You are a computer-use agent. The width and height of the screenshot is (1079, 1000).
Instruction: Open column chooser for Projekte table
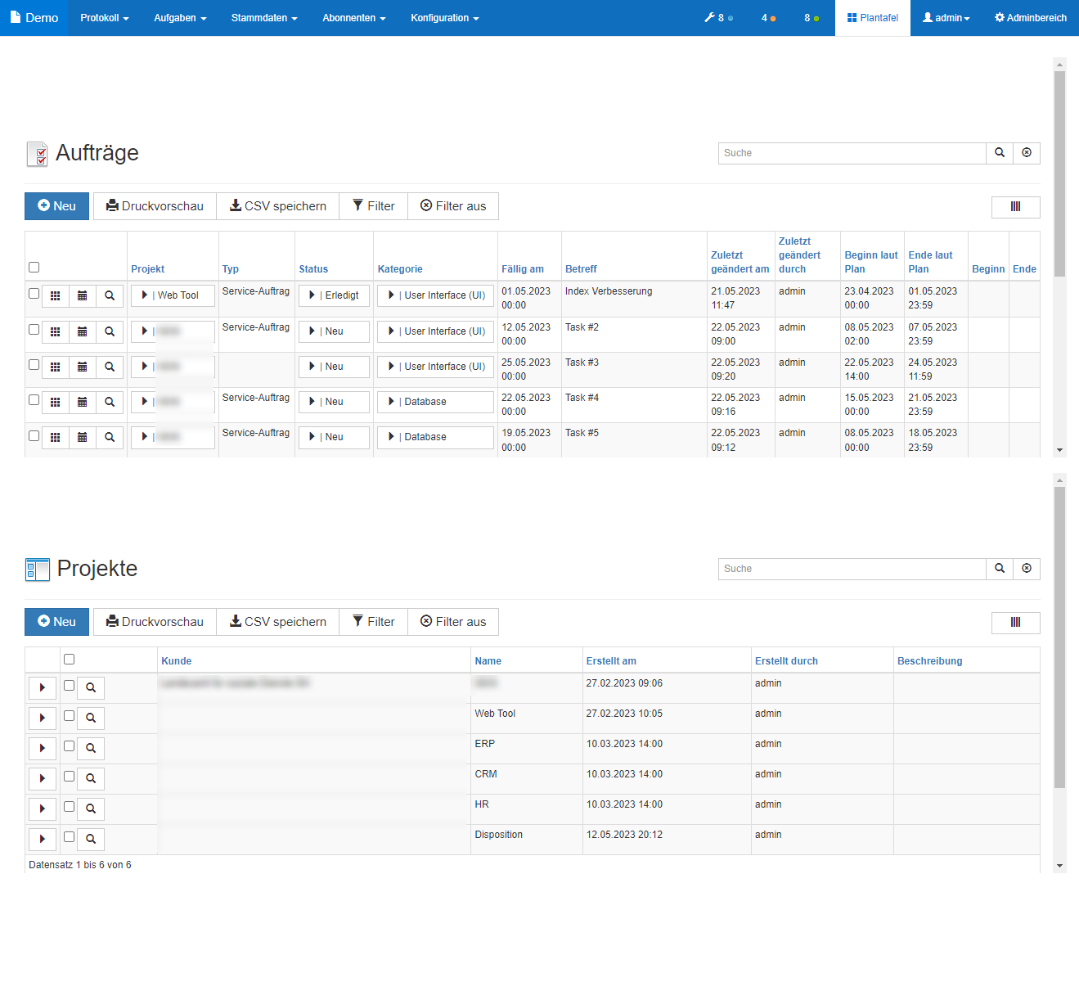pyautogui.click(x=1016, y=622)
